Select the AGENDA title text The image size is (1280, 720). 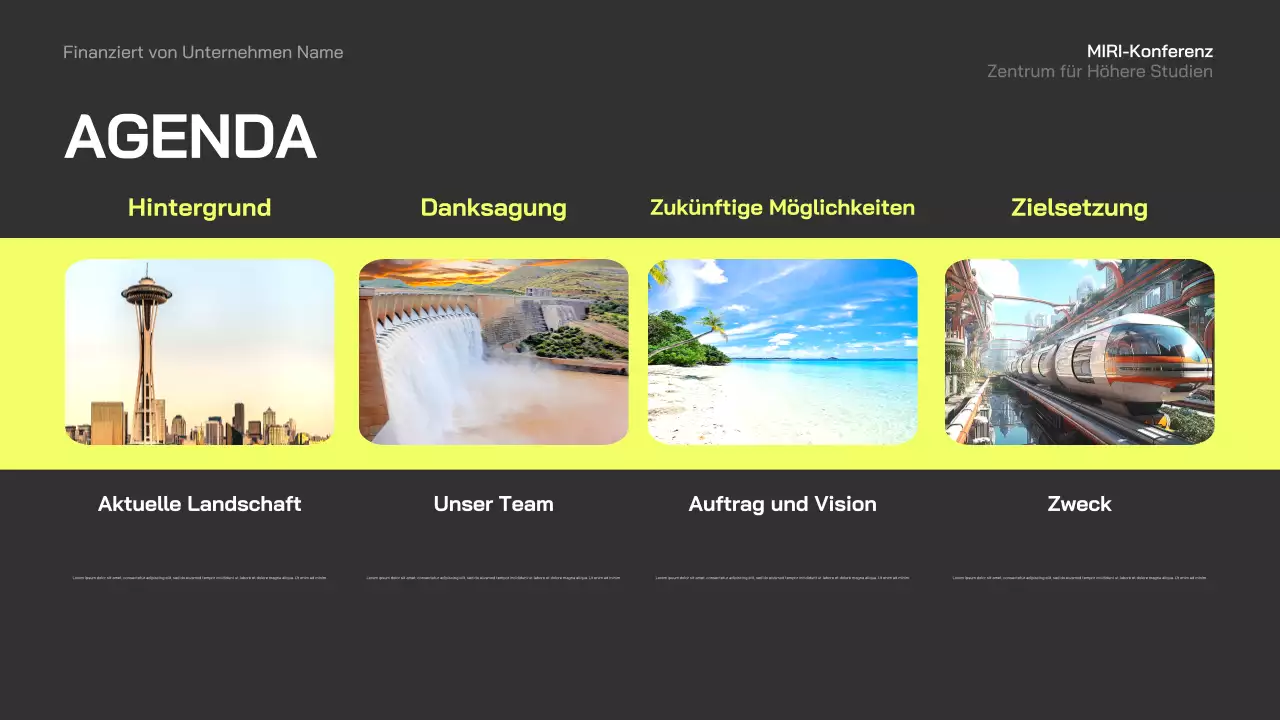[x=191, y=137]
